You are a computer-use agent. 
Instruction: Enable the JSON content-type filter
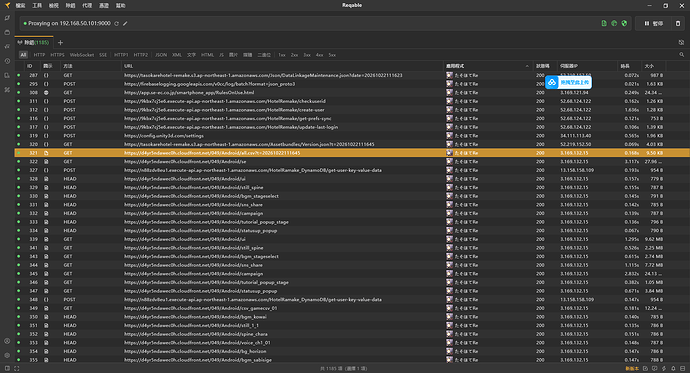[x=161, y=55]
